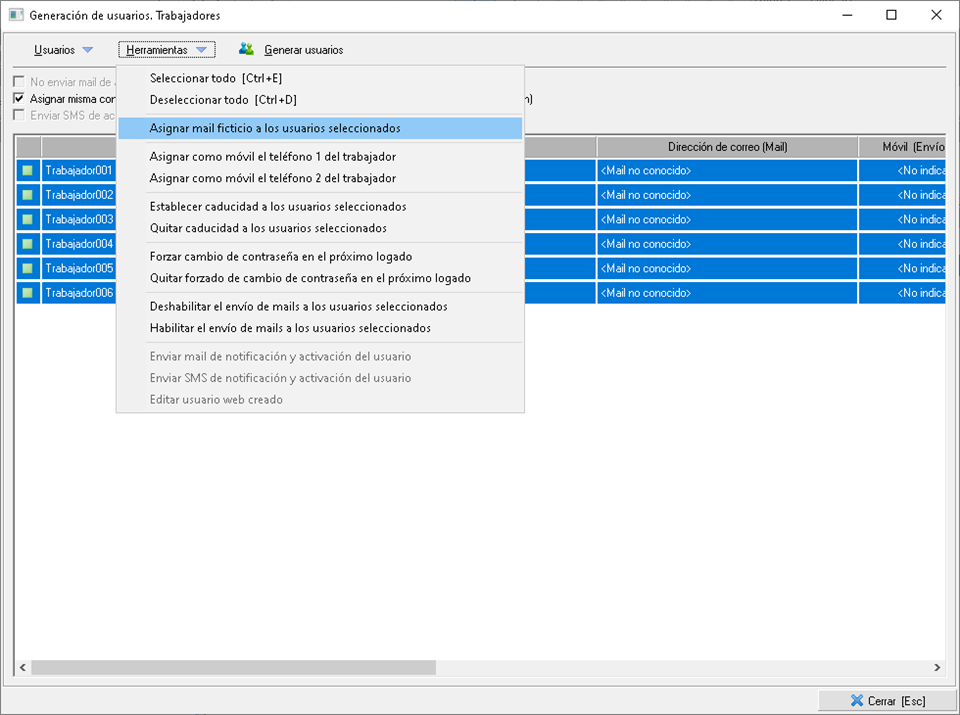
Task: Click the X icon on Cerrar button
Action: click(856, 701)
